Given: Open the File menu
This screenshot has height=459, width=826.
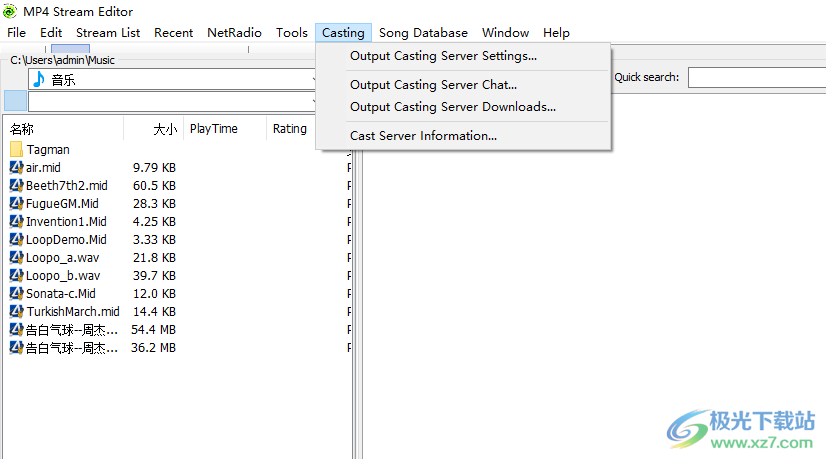Looking at the screenshot, I should [16, 33].
